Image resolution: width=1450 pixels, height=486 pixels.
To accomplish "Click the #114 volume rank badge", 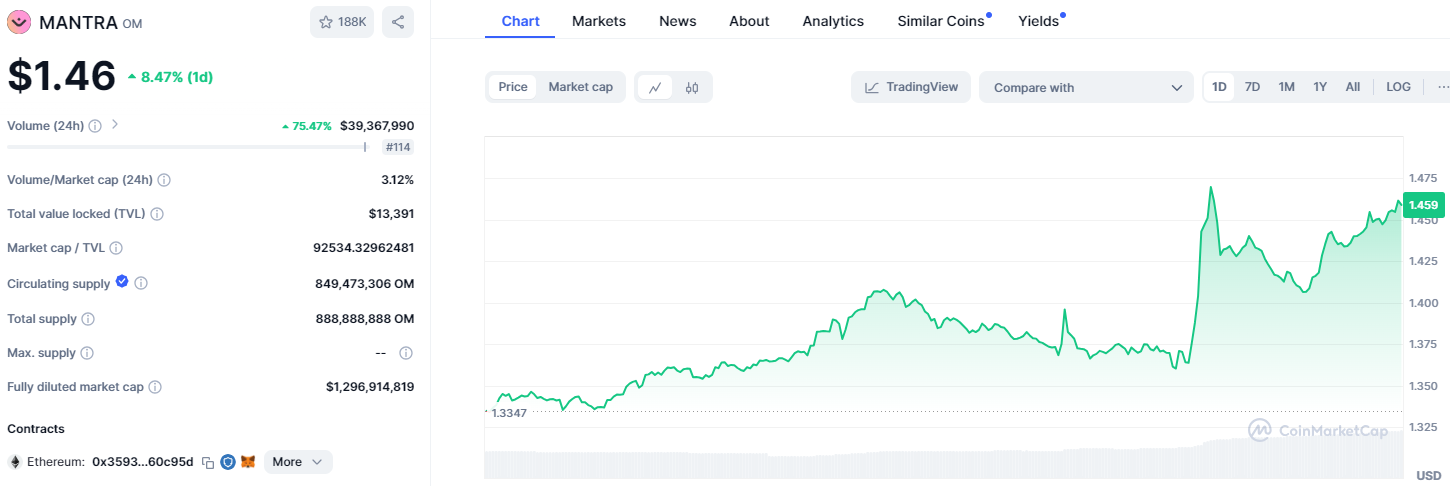I will (x=399, y=147).
